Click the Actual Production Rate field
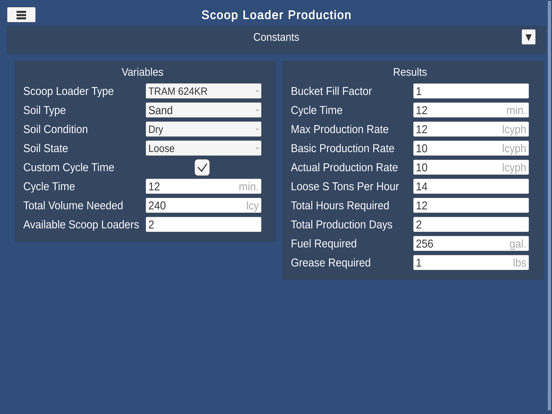The image size is (552, 414). (x=471, y=167)
